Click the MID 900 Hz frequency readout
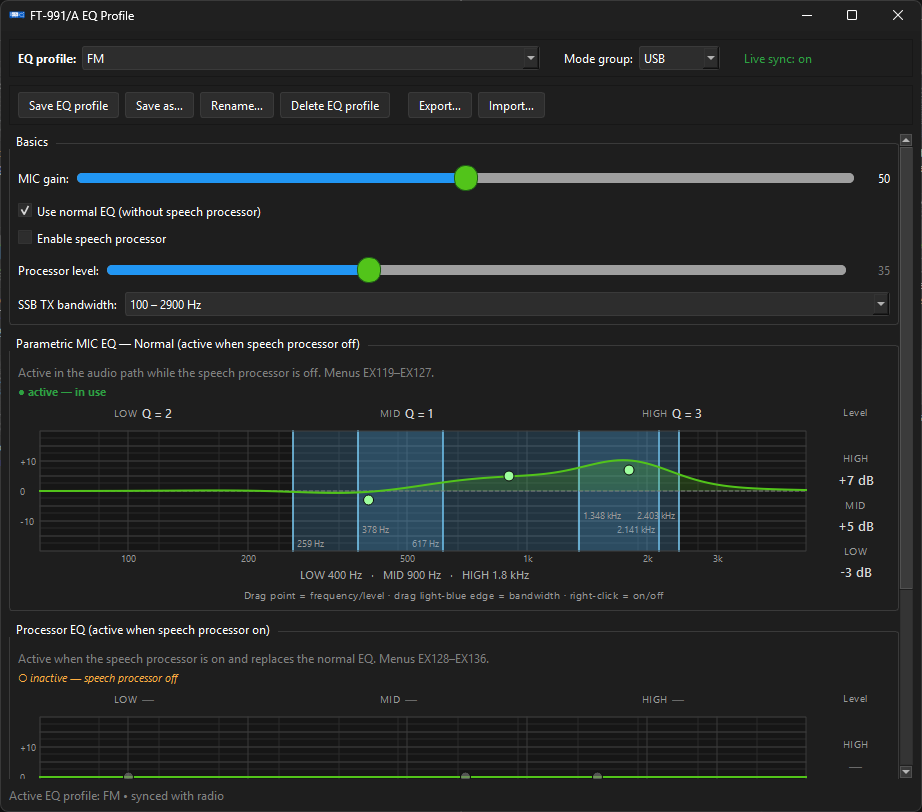This screenshot has height=812, width=922. [x=412, y=575]
